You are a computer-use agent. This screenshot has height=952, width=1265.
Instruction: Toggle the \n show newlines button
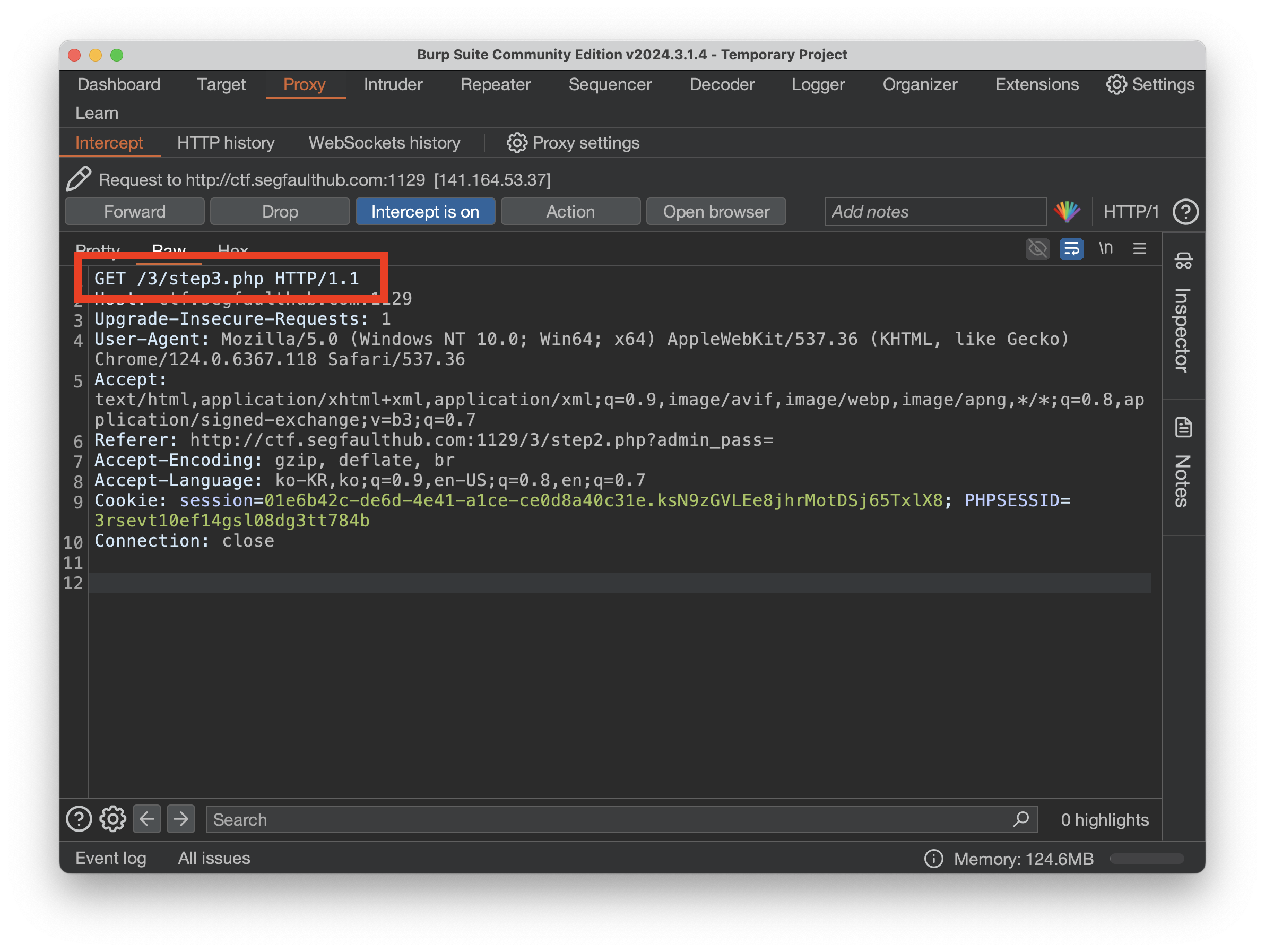[1105, 248]
